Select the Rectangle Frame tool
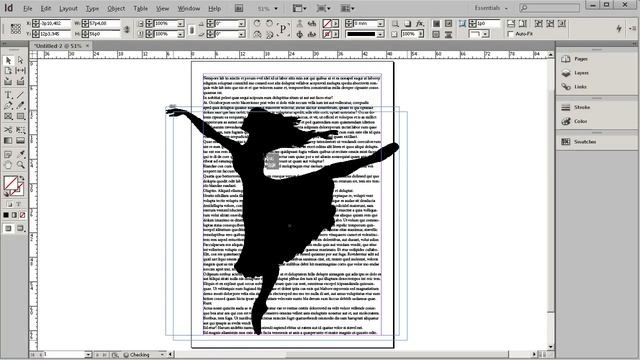640x360 pixels. pos(8,117)
